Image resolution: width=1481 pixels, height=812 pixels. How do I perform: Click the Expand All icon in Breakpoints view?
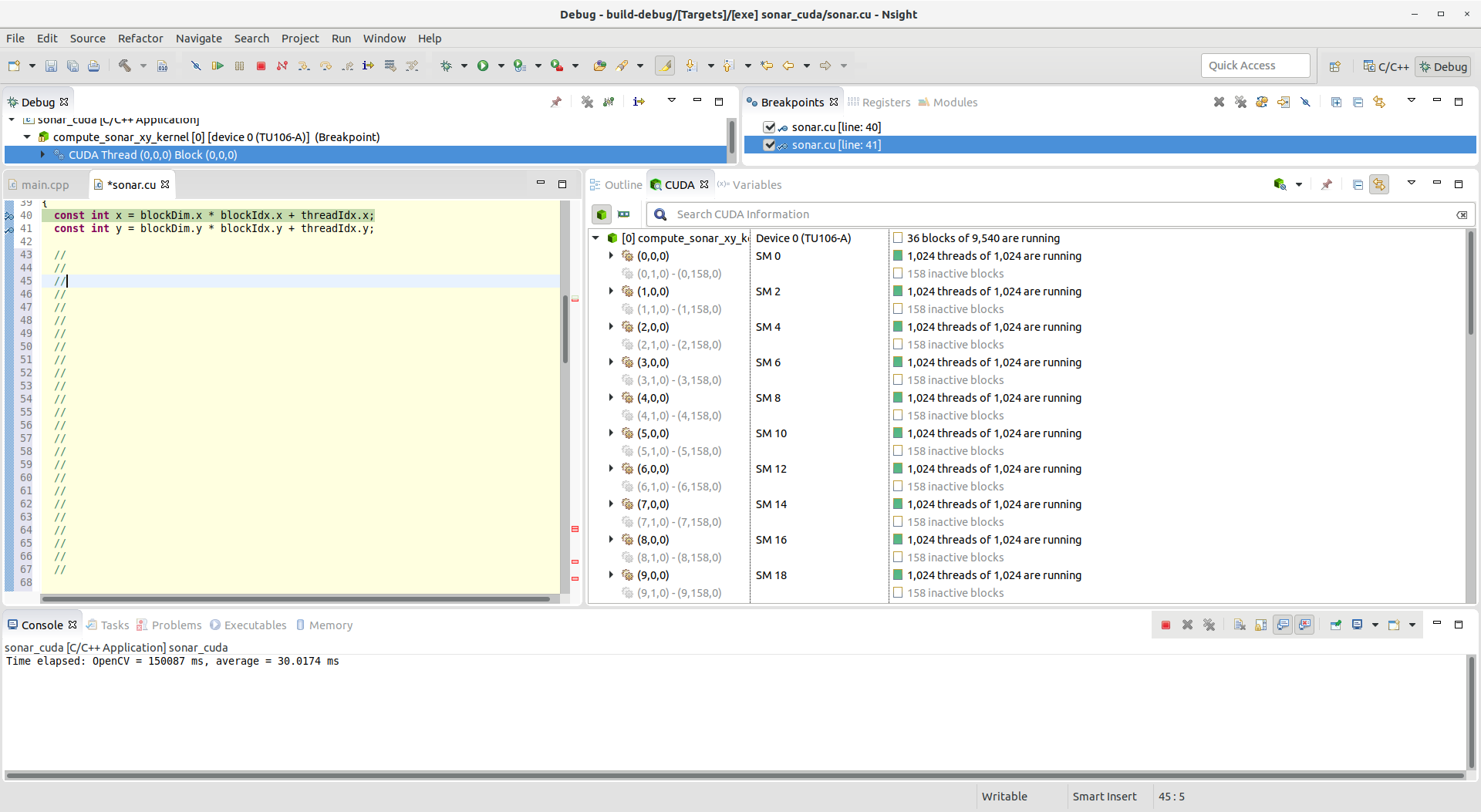pos(1337,102)
